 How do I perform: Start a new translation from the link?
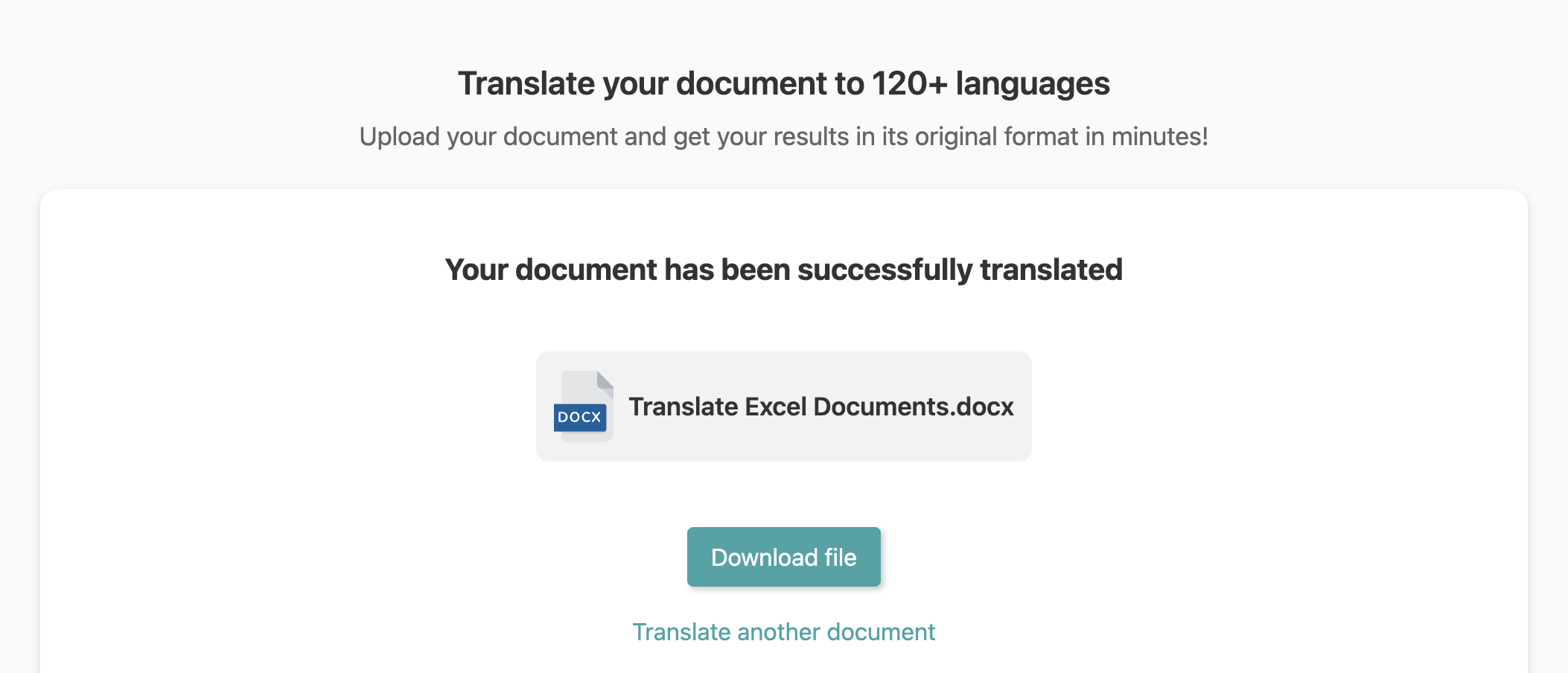[x=783, y=632]
